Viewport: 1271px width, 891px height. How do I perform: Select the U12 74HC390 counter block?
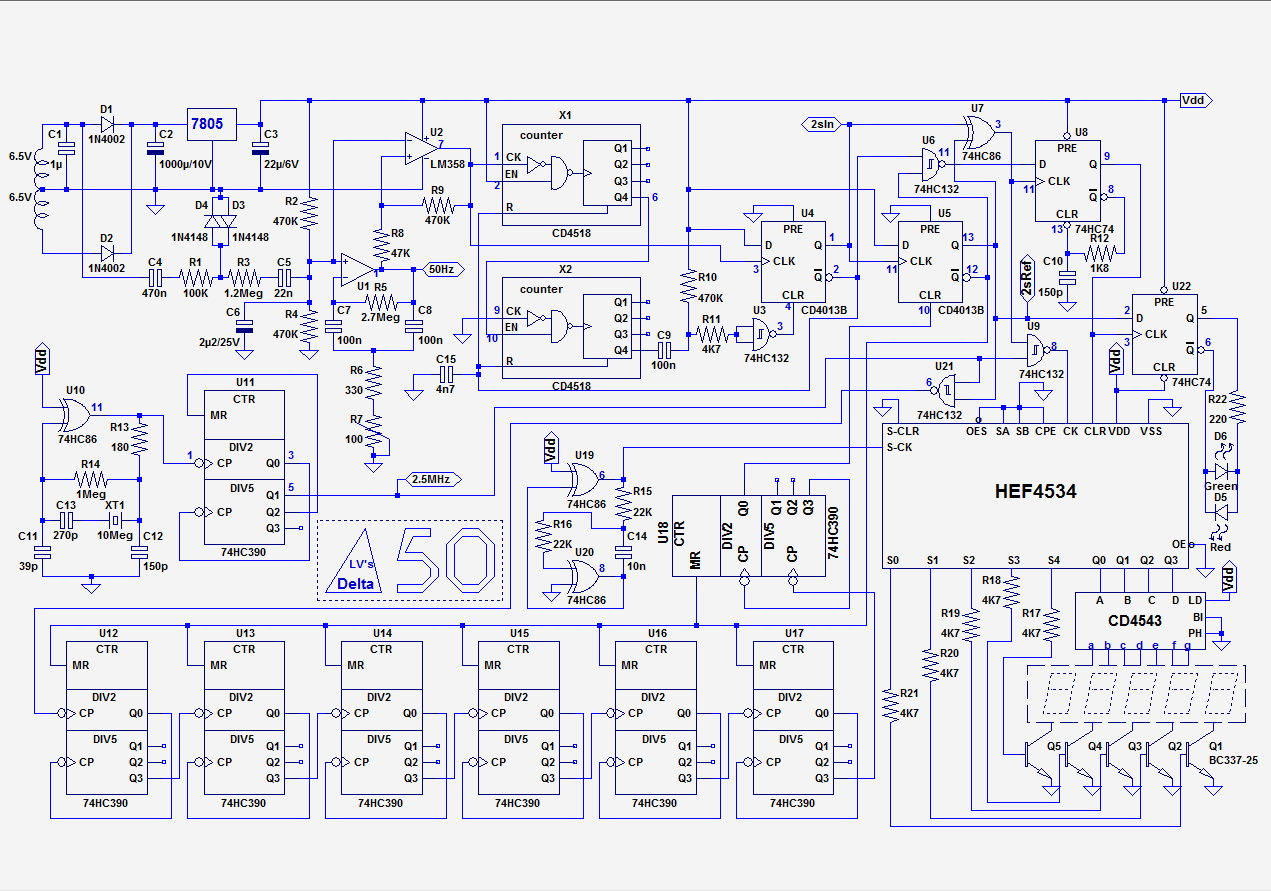tap(106, 718)
